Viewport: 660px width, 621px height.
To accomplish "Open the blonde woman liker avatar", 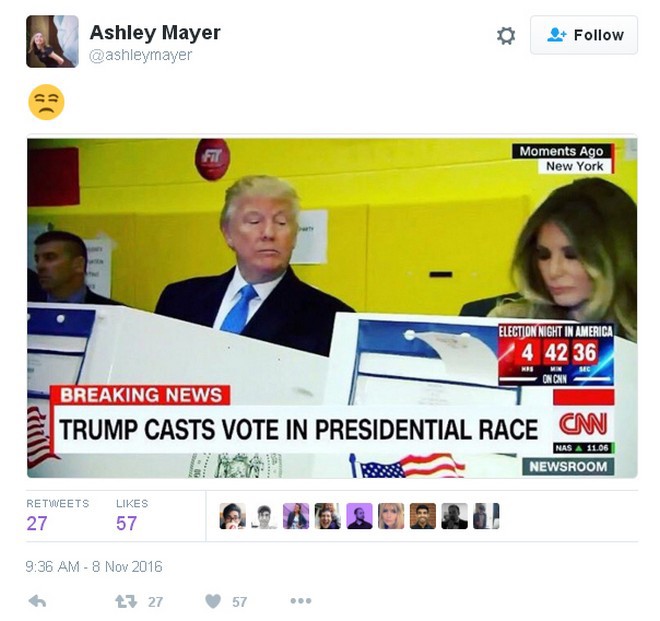I will tap(391, 516).
